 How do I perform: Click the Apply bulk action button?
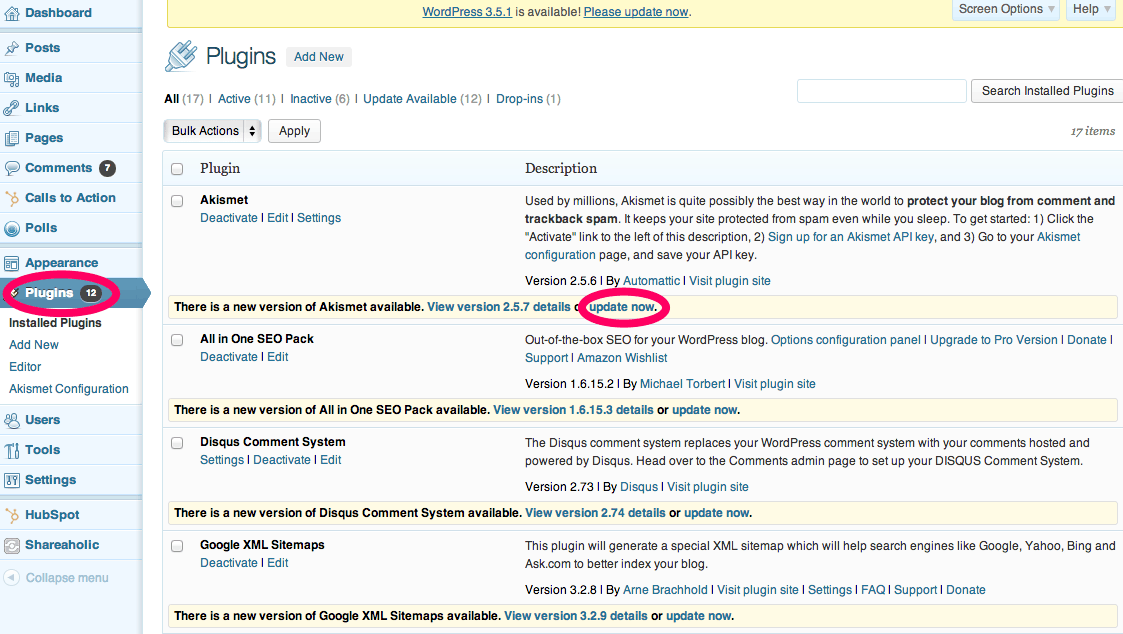pyautogui.click(x=294, y=131)
